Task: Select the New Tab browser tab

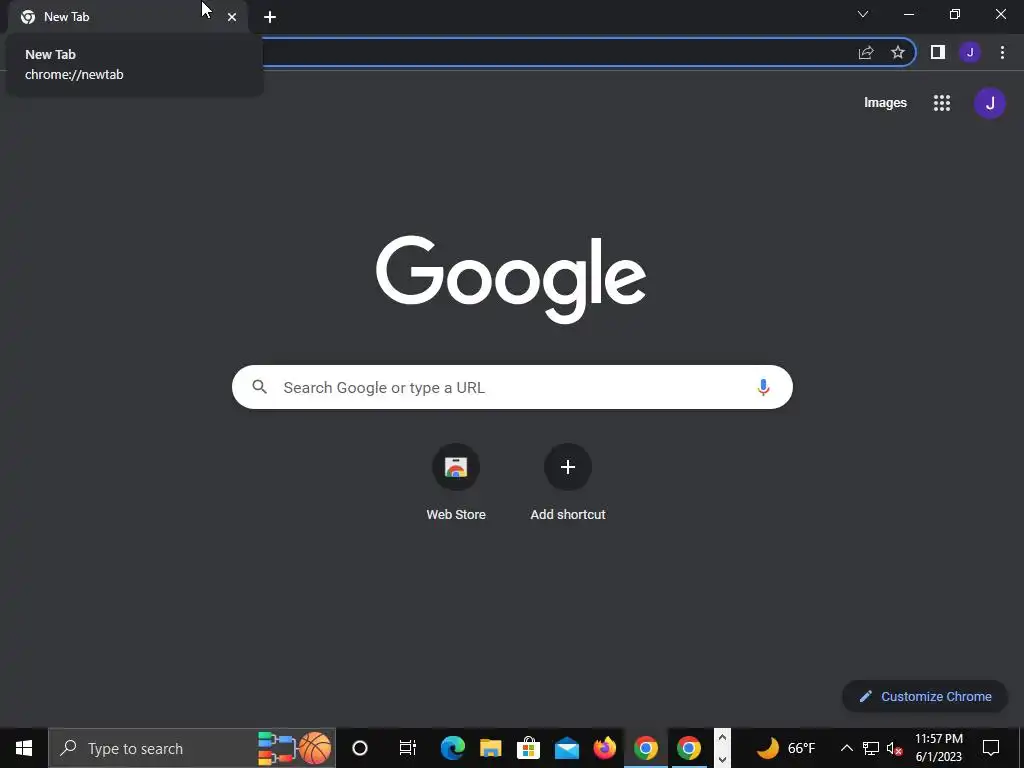Action: coord(127,17)
